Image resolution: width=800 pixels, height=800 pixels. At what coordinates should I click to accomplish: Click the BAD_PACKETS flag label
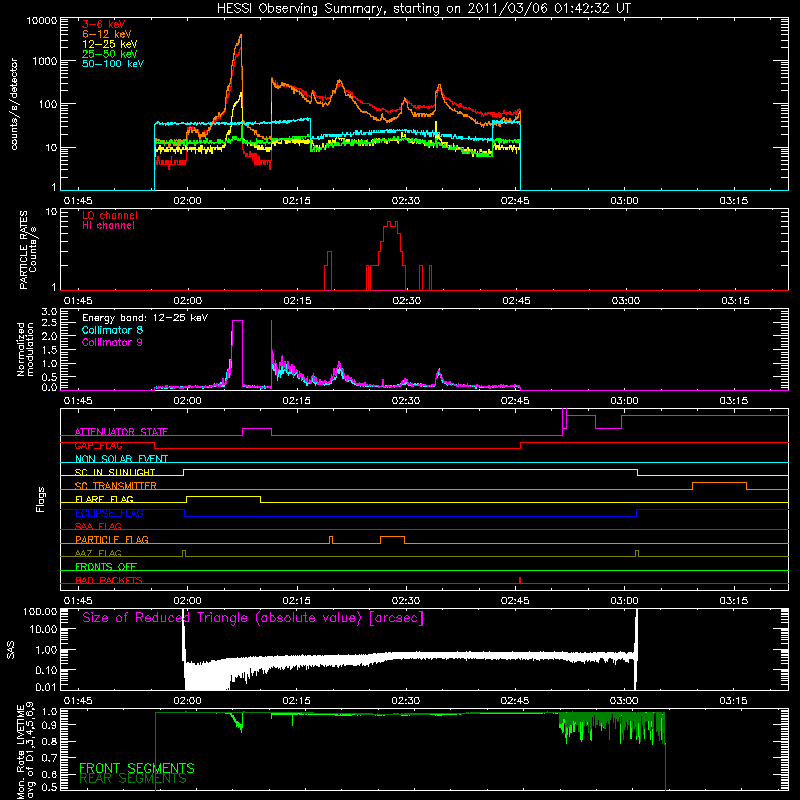(x=109, y=580)
